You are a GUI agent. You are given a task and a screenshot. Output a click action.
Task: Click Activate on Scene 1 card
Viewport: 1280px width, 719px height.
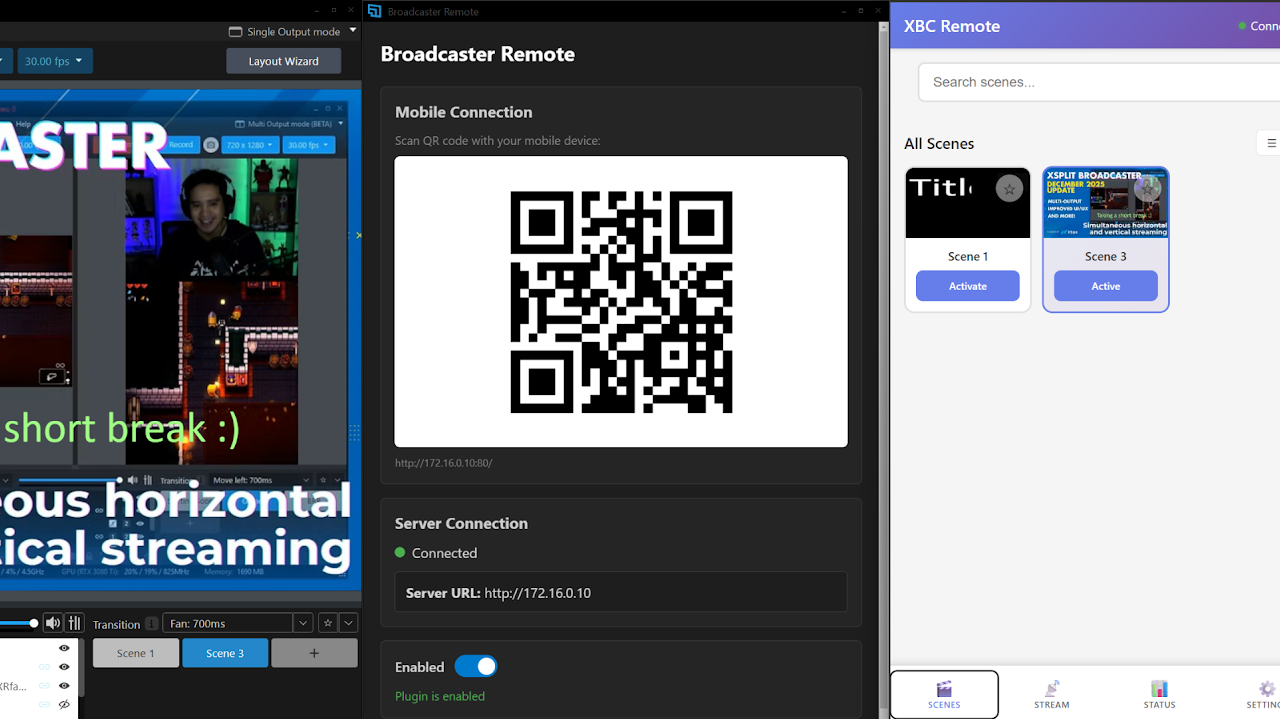(967, 285)
